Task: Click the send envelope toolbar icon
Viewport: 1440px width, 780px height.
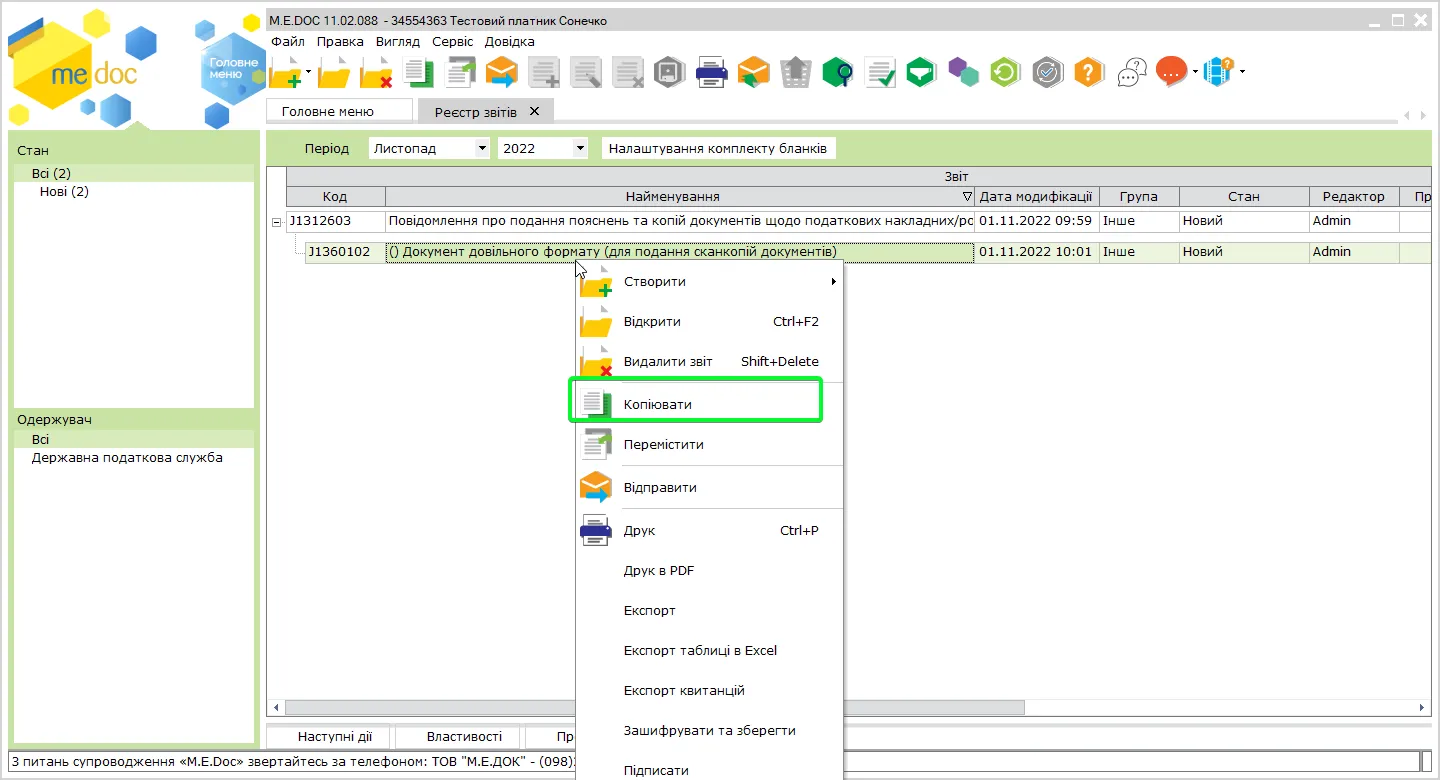Action: point(502,72)
